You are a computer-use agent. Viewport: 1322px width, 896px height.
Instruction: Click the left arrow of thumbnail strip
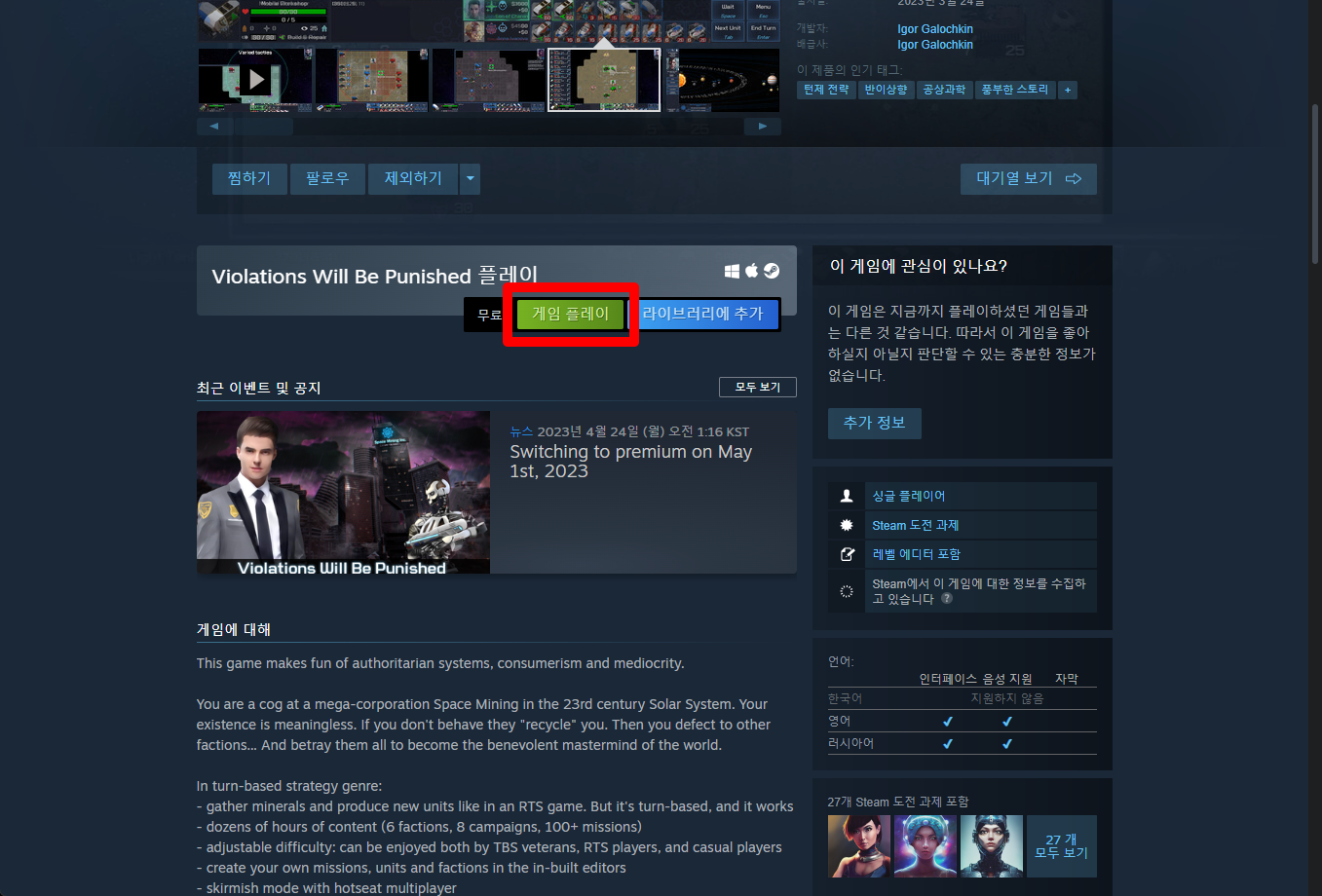(x=214, y=127)
